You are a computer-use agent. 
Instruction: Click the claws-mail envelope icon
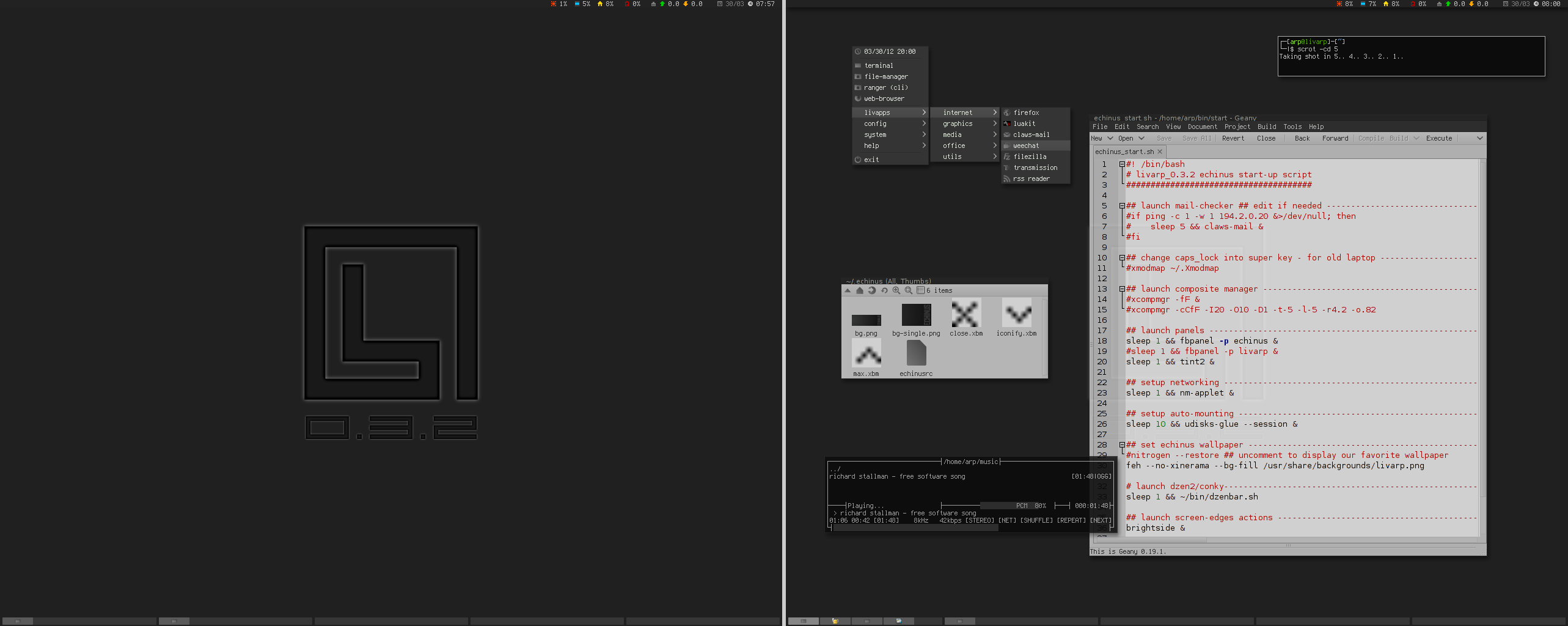[x=1007, y=134]
